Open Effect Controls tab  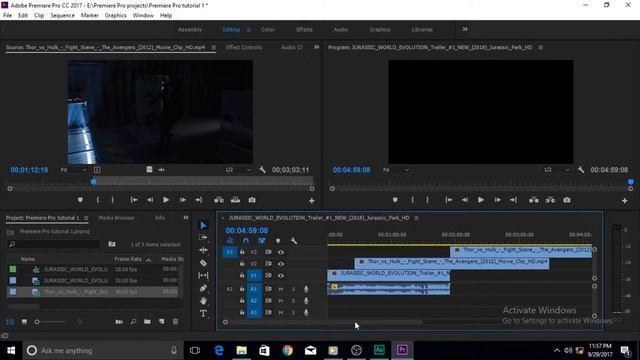[x=244, y=47]
